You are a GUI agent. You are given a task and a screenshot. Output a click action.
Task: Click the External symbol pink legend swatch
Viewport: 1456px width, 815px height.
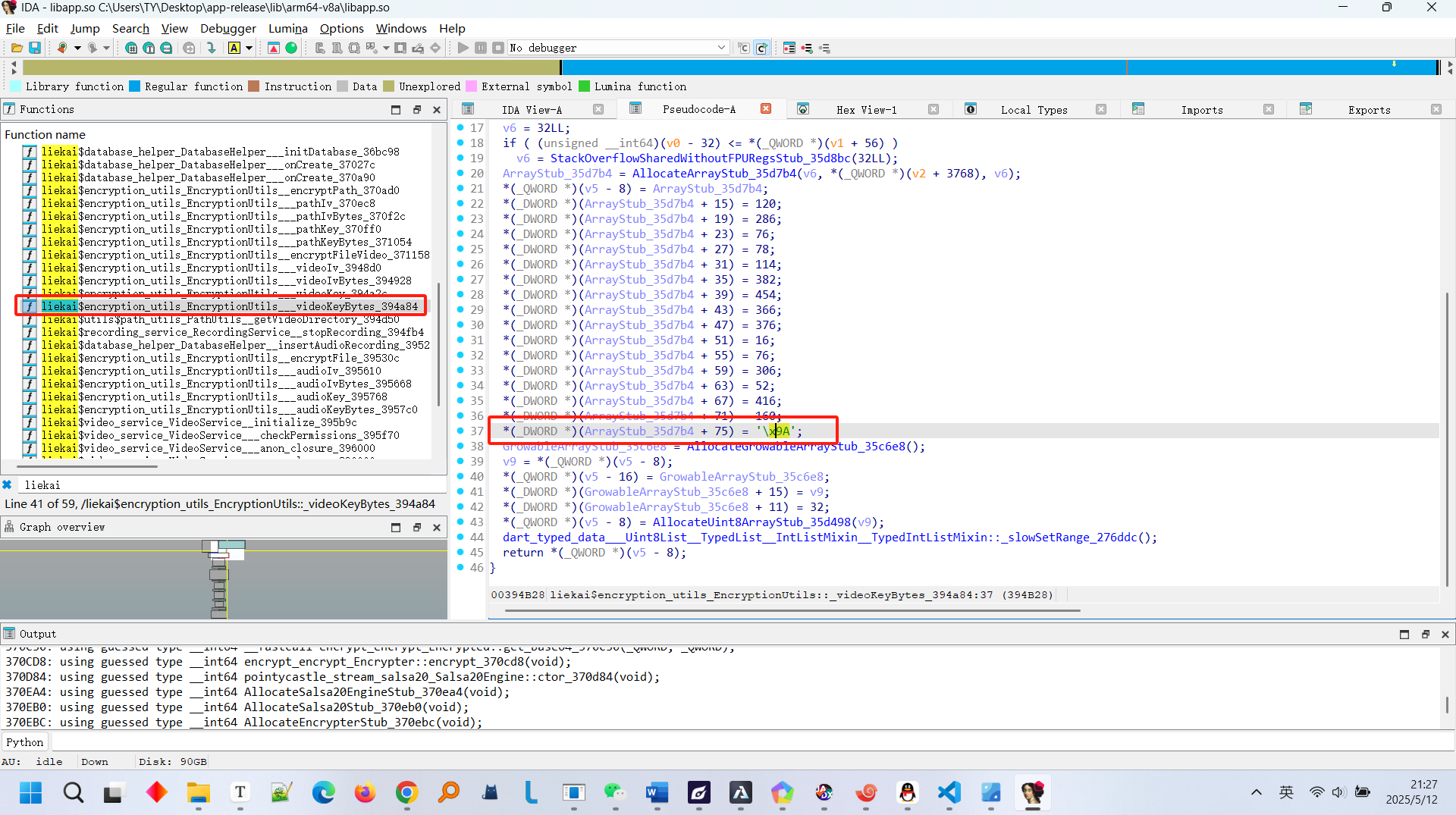[471, 86]
